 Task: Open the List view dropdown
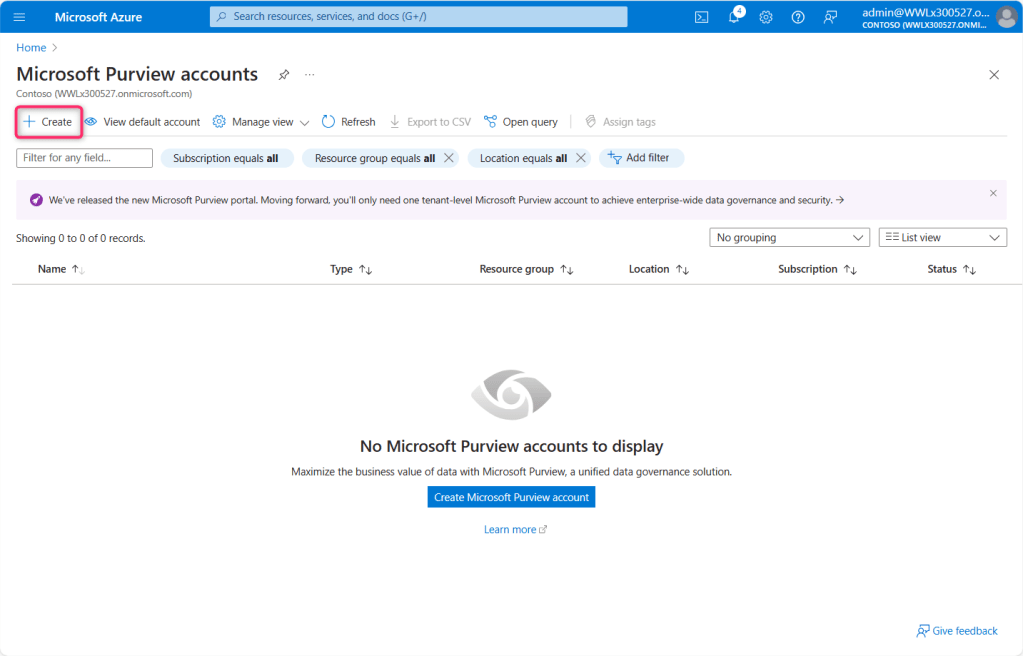[x=942, y=238]
